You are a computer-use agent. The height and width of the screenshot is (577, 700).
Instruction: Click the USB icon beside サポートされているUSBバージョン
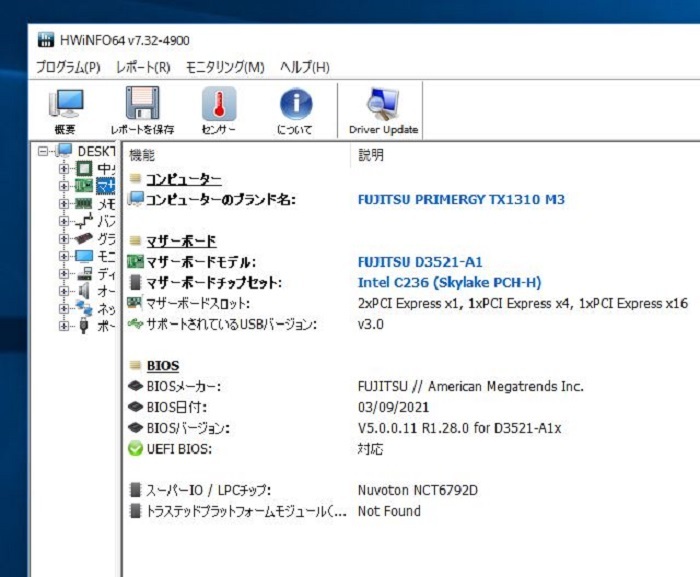pos(135,323)
